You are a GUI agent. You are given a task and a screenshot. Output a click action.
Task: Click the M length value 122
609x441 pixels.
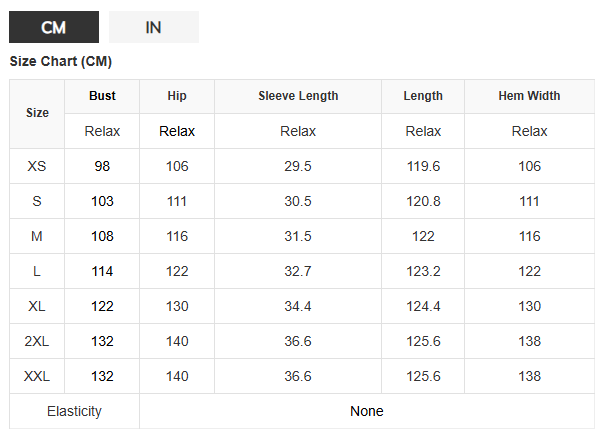423,236
